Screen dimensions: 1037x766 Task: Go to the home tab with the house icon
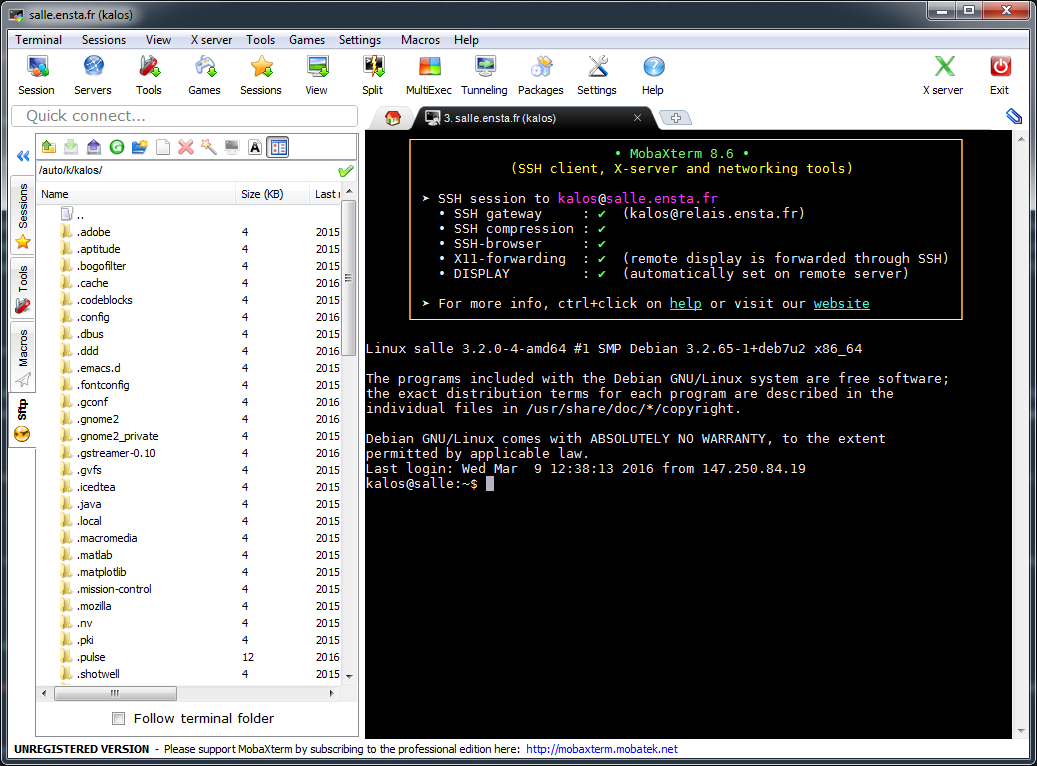pos(393,118)
